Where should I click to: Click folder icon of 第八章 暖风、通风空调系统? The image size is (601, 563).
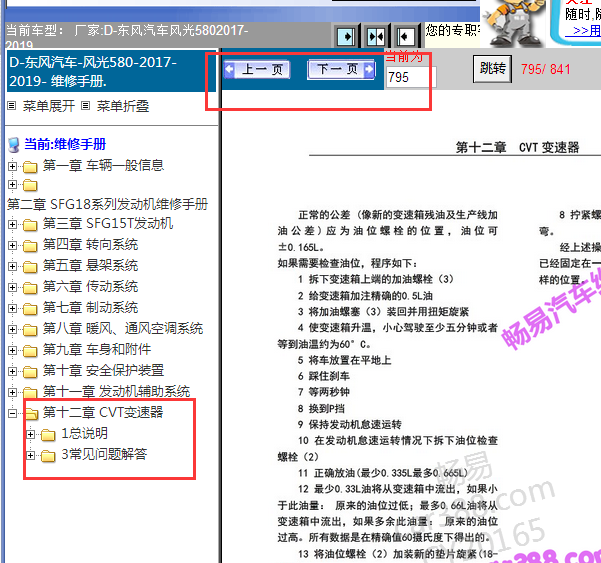(30, 330)
